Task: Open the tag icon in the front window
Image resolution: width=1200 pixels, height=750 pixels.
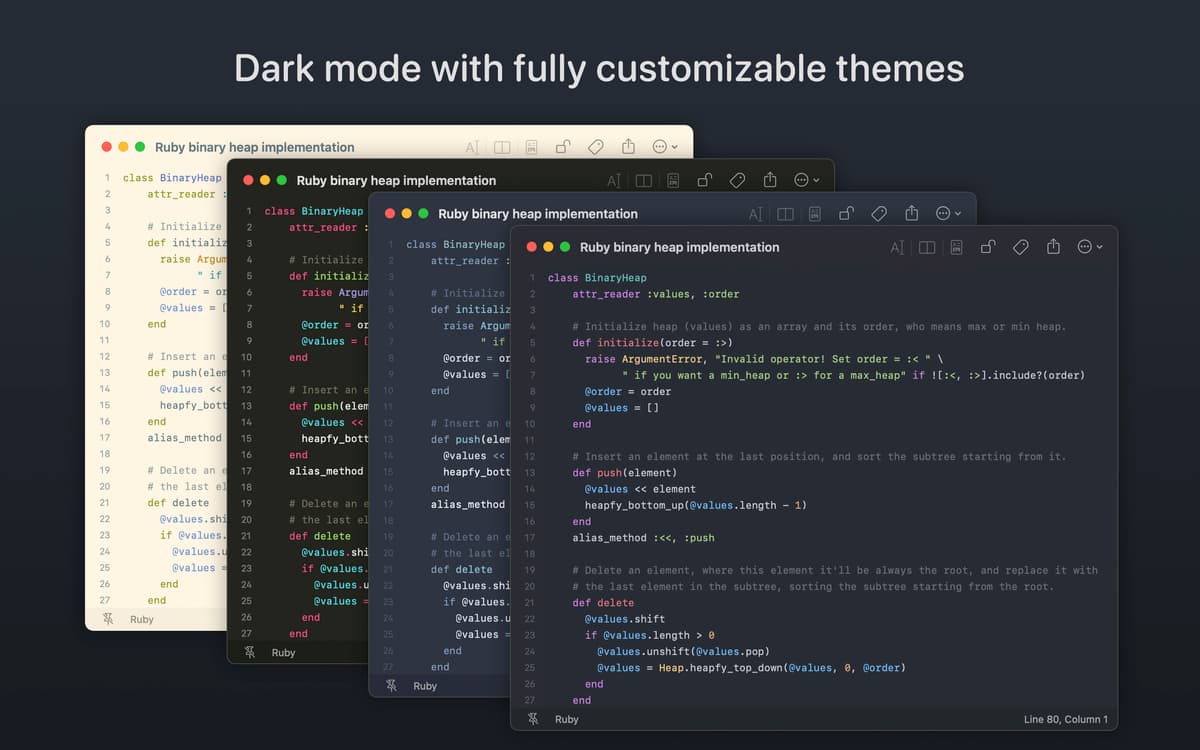Action: click(1020, 247)
